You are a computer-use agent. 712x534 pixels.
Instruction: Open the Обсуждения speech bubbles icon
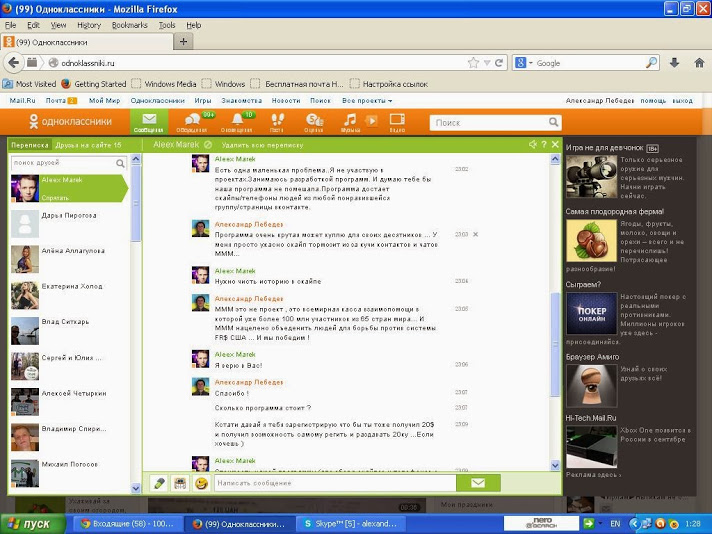click(x=192, y=122)
